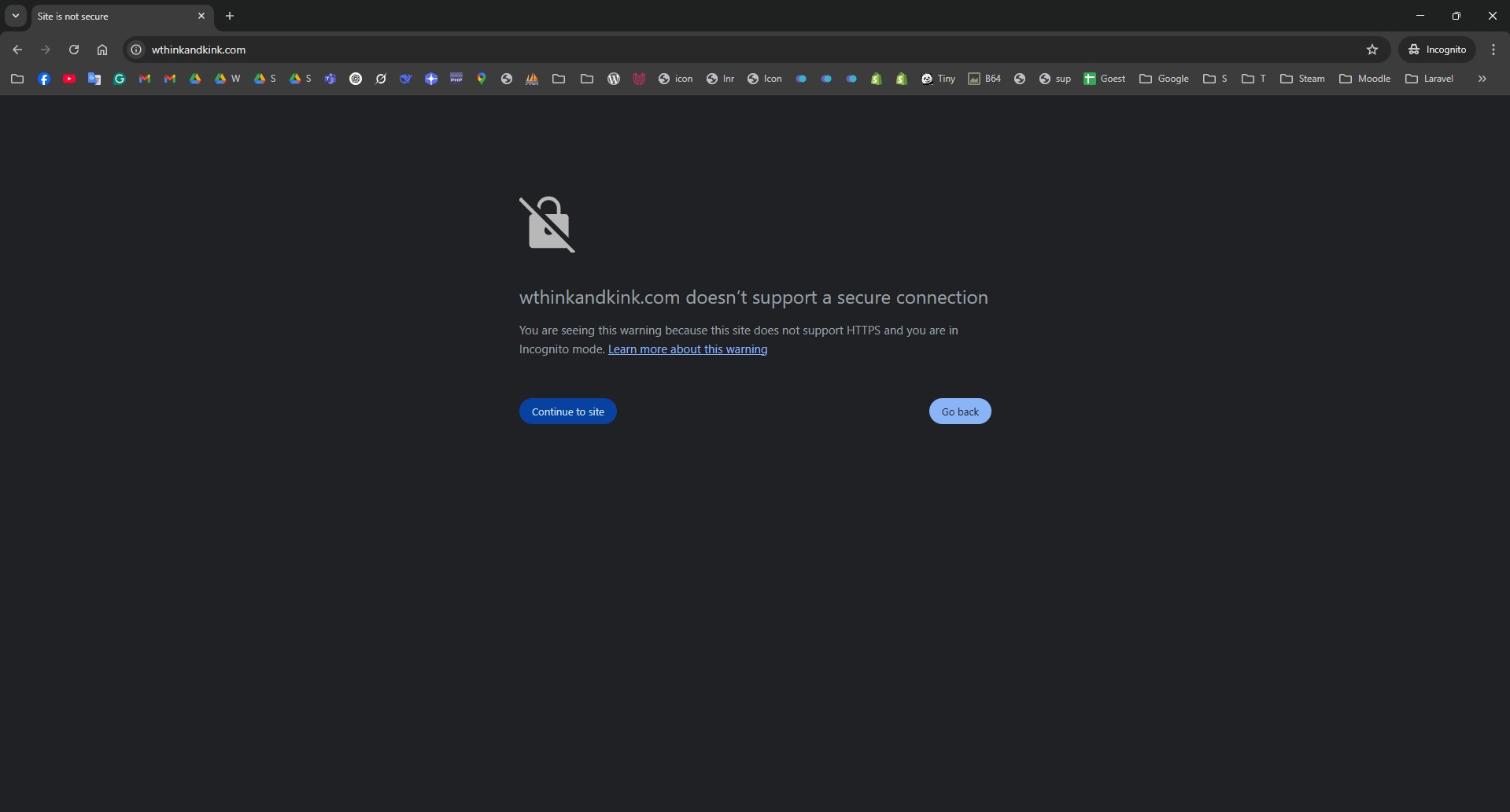Open the ChatGPT bookmark
Screen dimensions: 1510x812
coord(356,79)
